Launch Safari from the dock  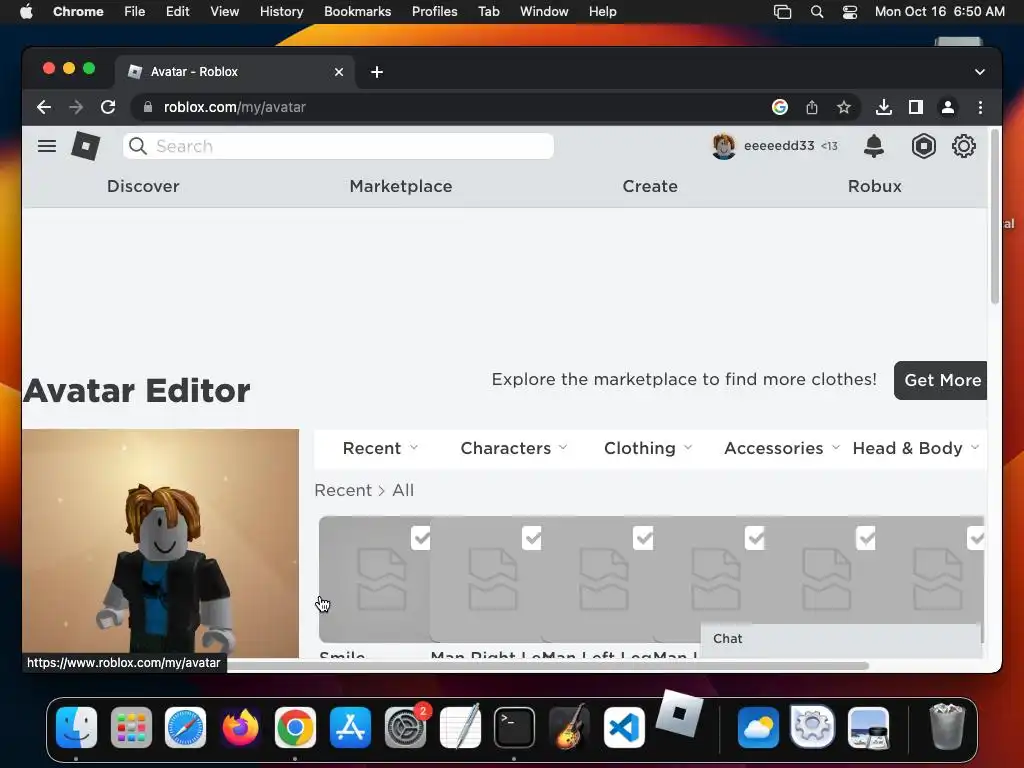click(185, 727)
